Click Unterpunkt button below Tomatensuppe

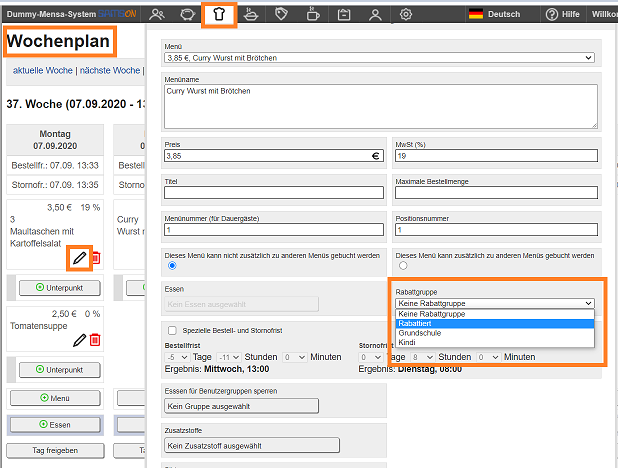pos(60,370)
